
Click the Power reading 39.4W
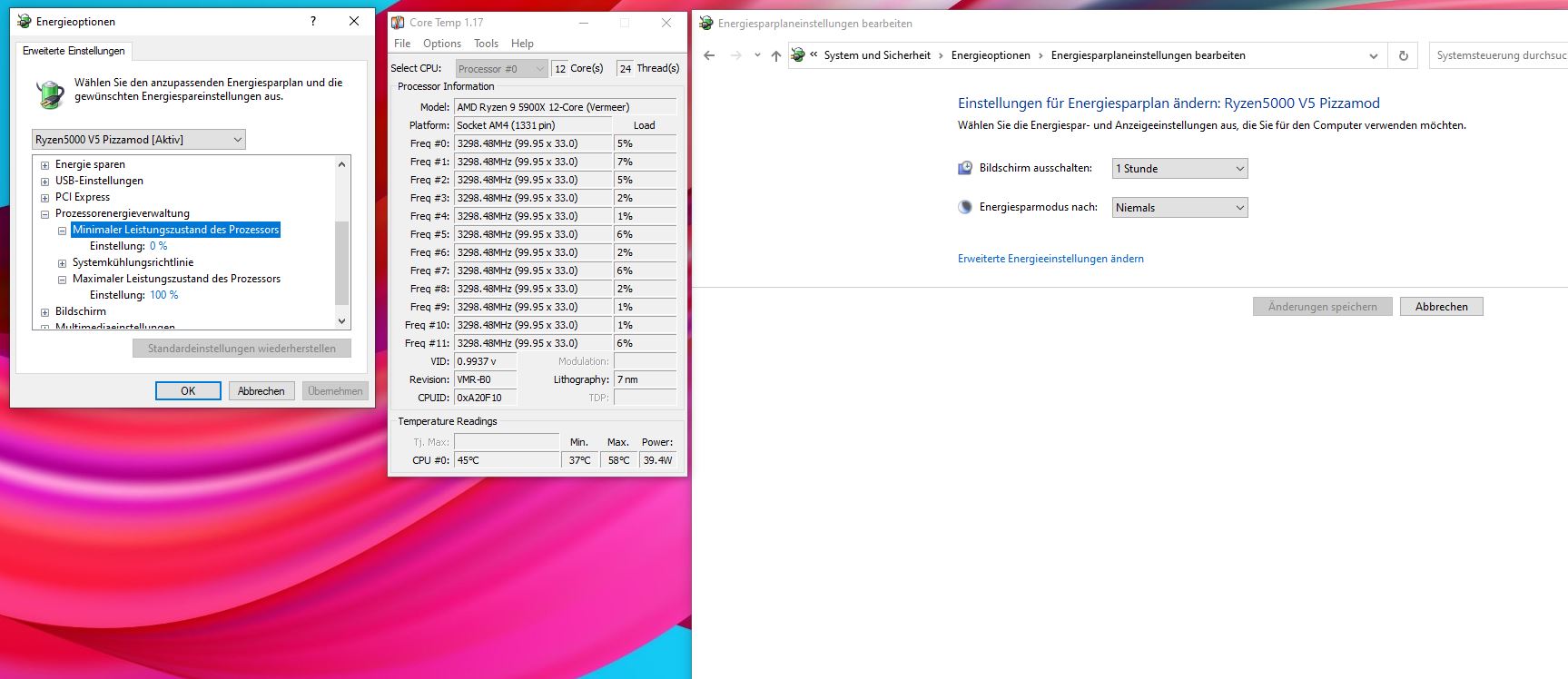click(657, 460)
